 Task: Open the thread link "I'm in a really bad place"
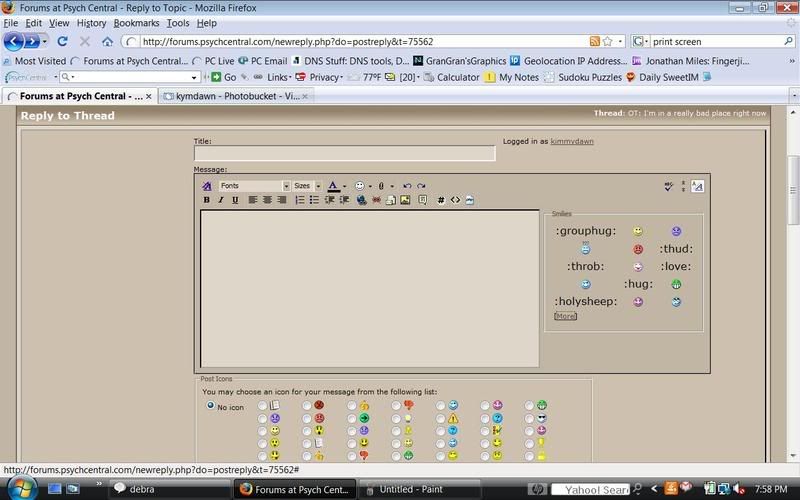(696, 113)
